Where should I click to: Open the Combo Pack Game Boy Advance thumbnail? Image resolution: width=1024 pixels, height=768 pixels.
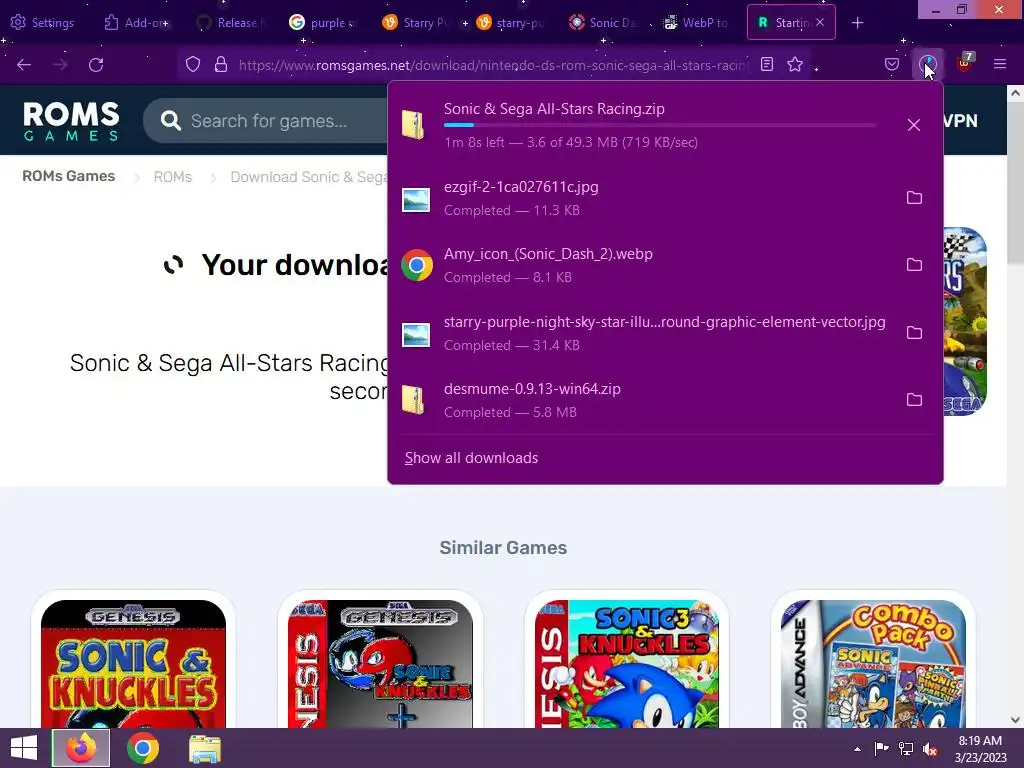click(873, 664)
